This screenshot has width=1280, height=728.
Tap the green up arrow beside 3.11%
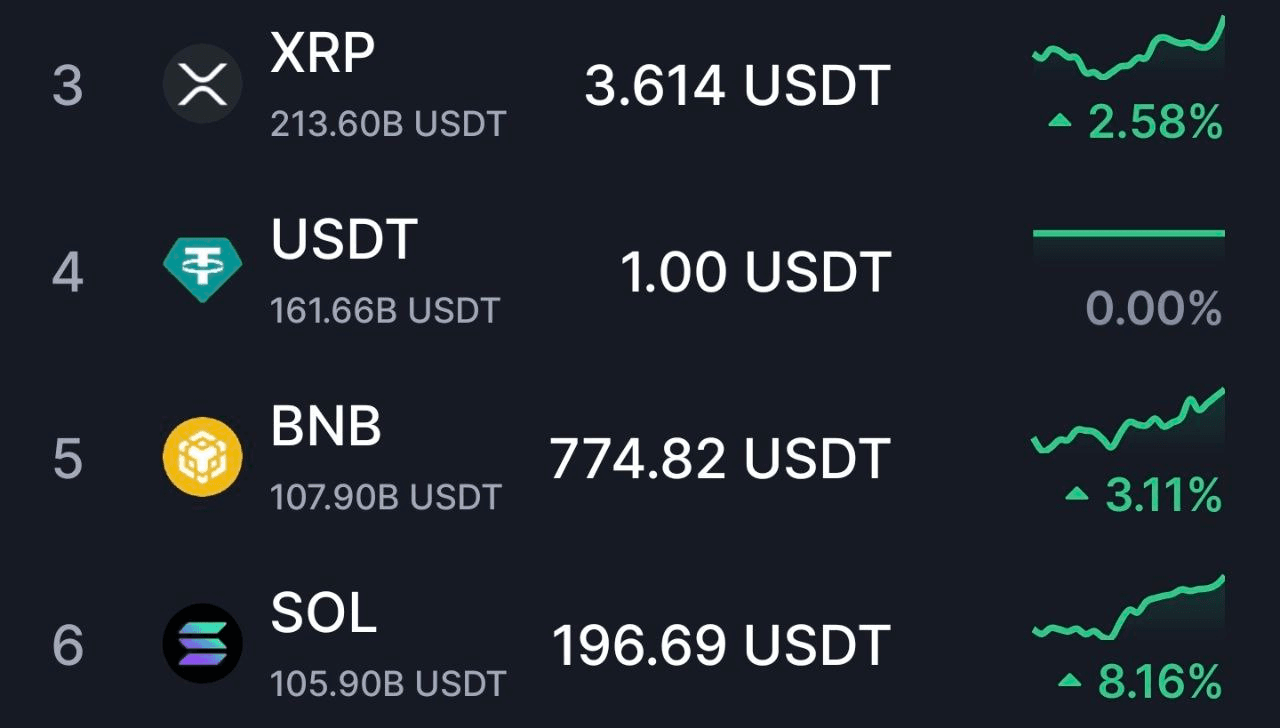click(x=1076, y=494)
